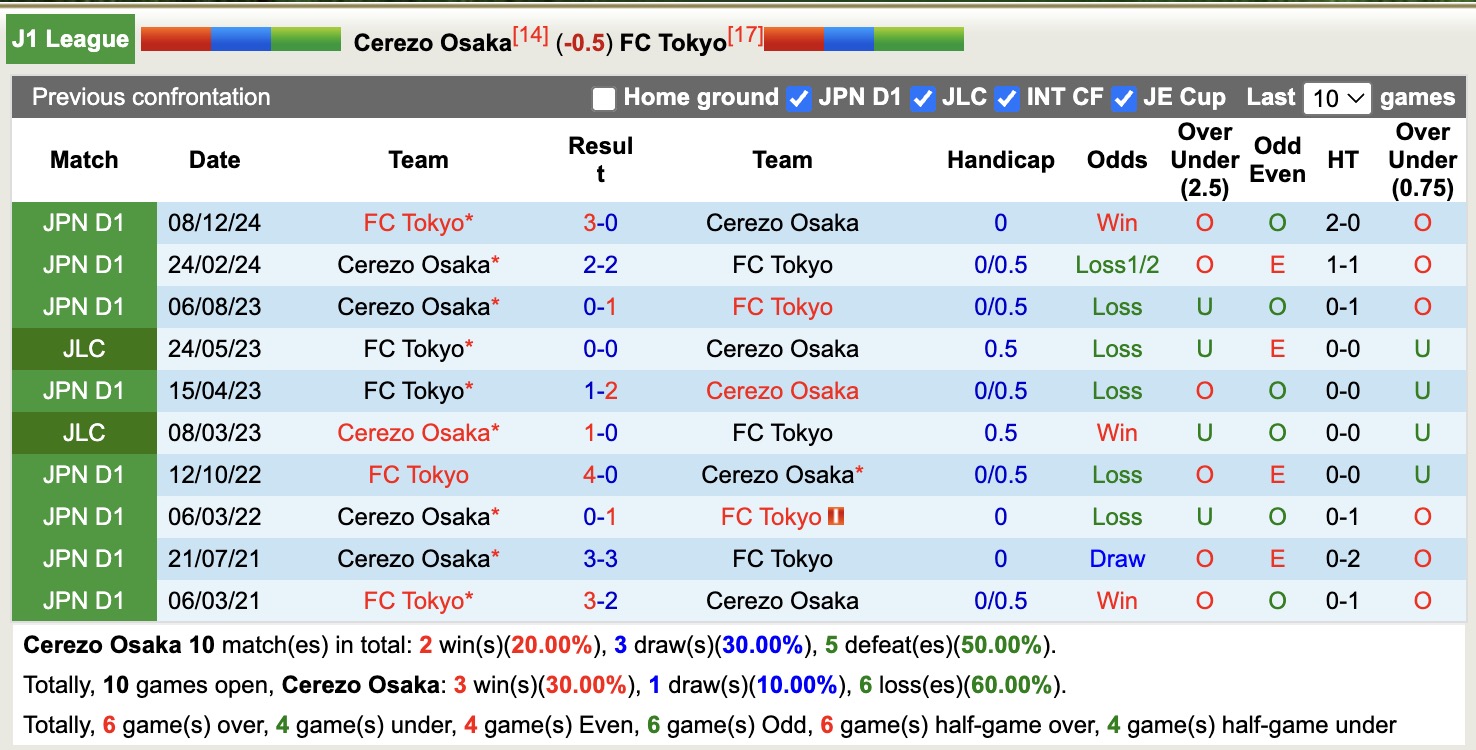Uncheck the INT CF competition filter
The height and width of the screenshot is (750, 1476).
click(x=1007, y=98)
